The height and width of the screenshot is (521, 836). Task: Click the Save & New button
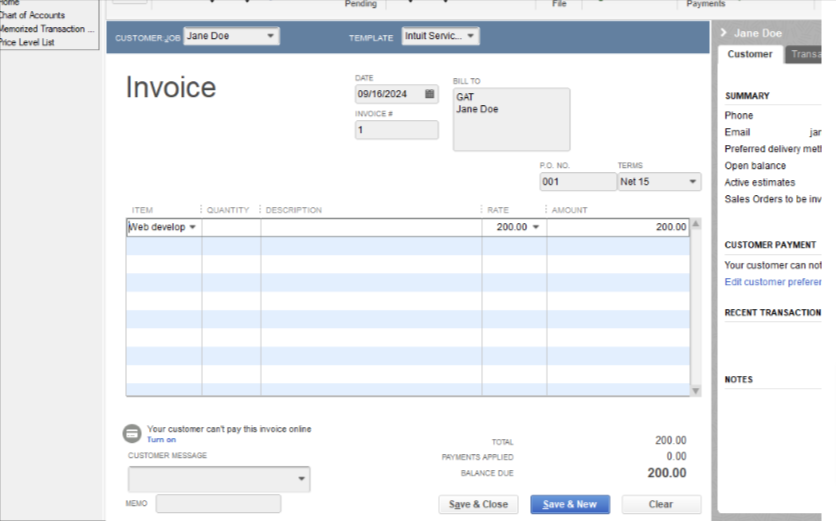click(569, 504)
